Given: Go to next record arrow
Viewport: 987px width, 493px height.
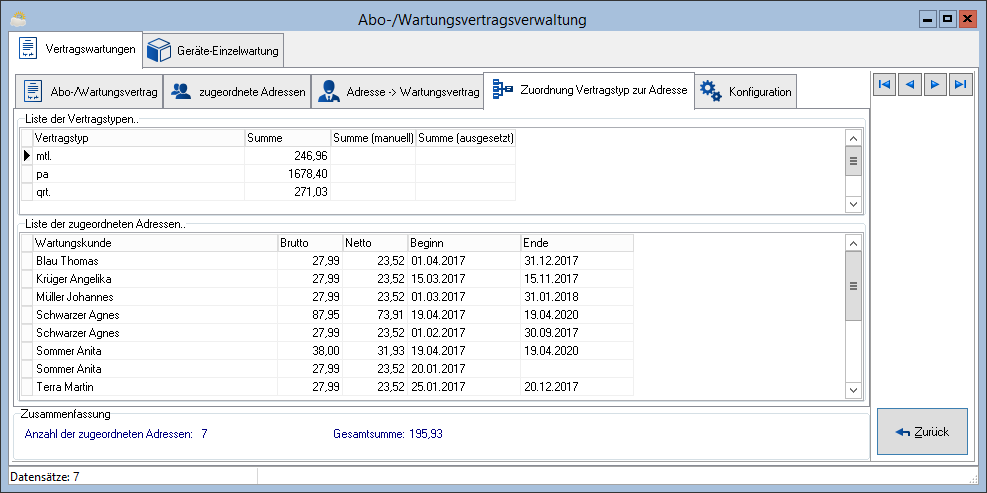Looking at the screenshot, I should (935, 84).
